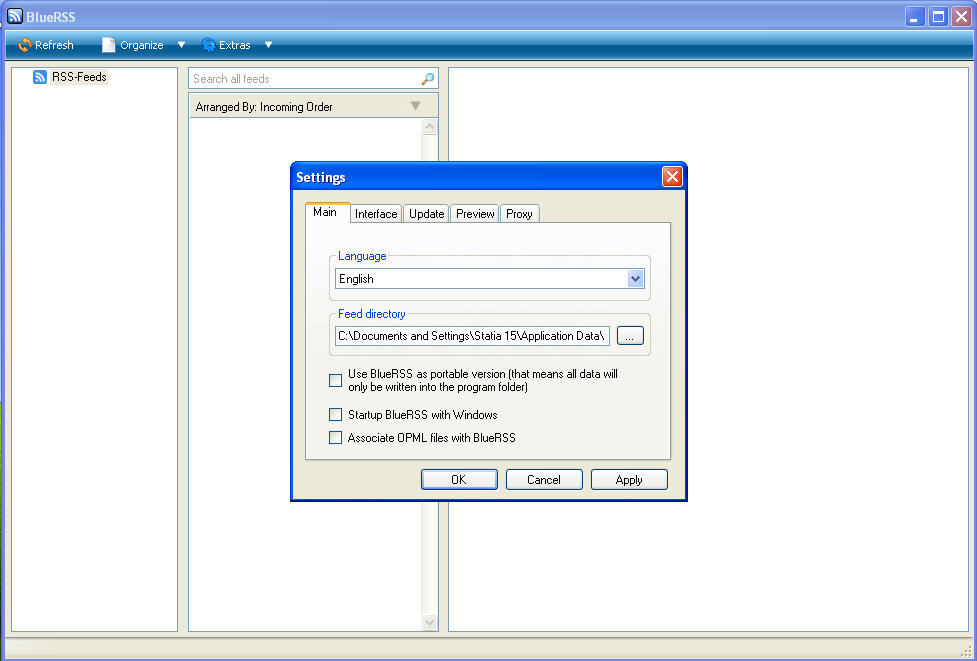Click the Extras toolbar icon

pos(208,45)
